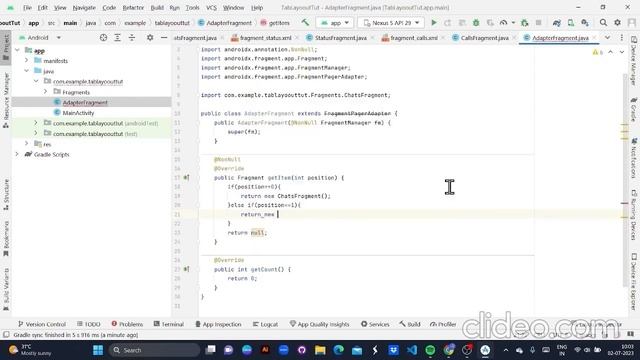Open the App Inspection tool window
Screen dimensions: 640x360
click(218, 324)
